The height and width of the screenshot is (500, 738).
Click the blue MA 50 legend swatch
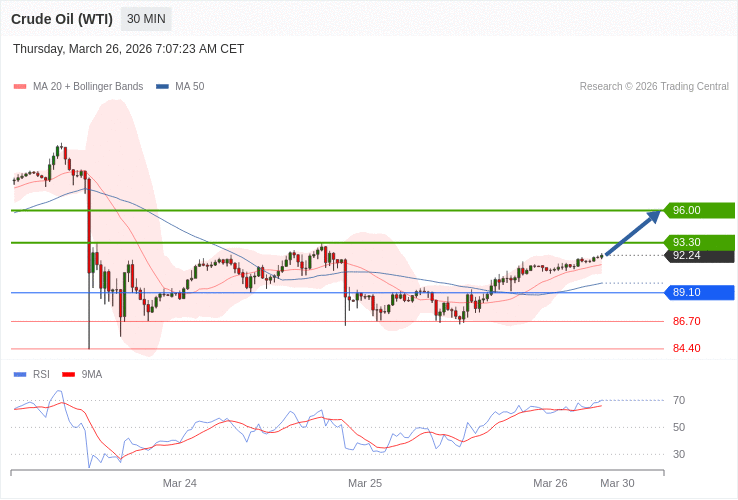click(162, 87)
